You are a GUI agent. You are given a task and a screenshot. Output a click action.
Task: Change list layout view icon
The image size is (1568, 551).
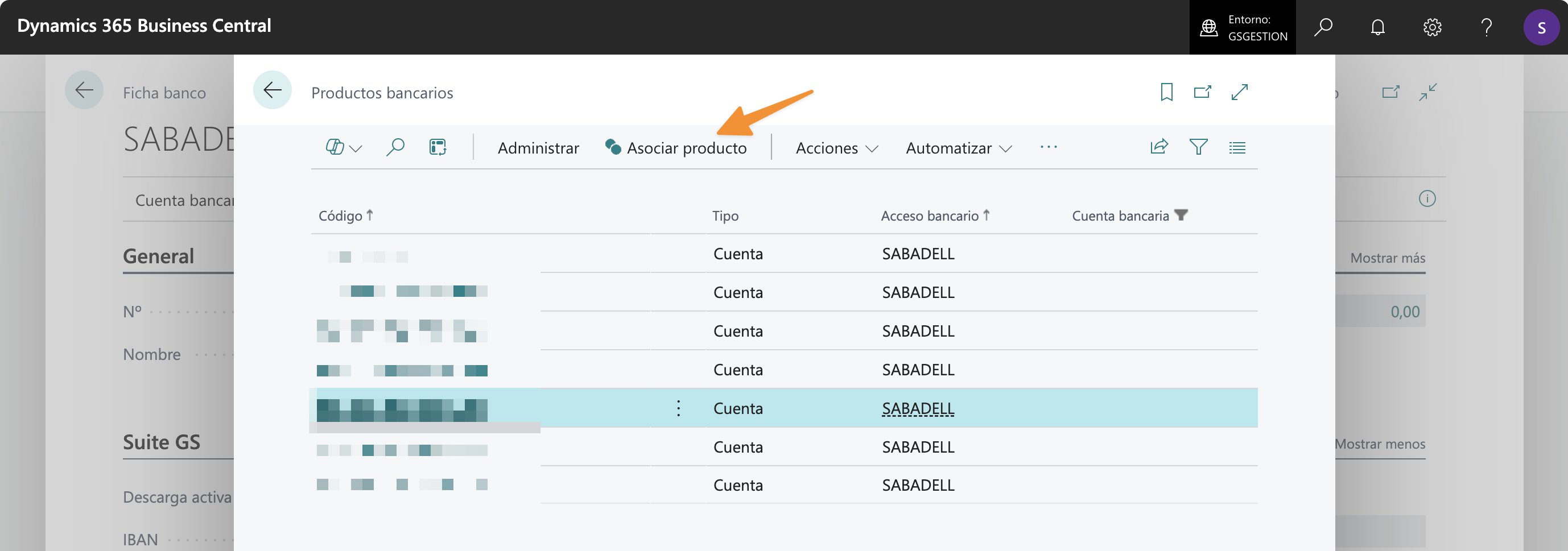(1237, 147)
